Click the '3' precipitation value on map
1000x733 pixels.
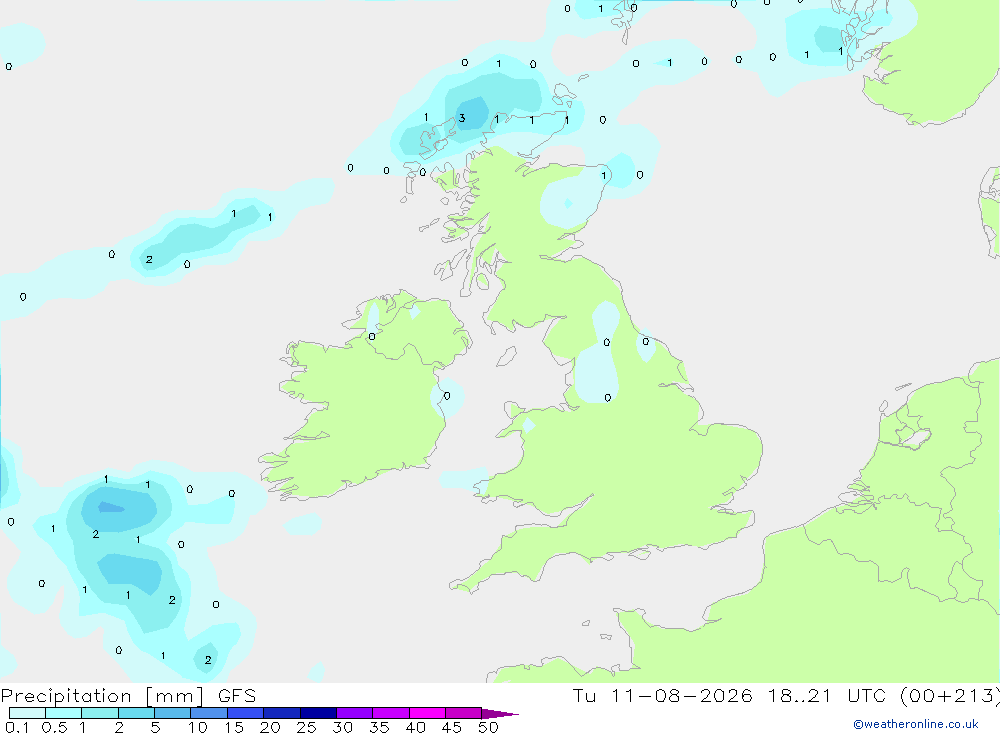(462, 118)
